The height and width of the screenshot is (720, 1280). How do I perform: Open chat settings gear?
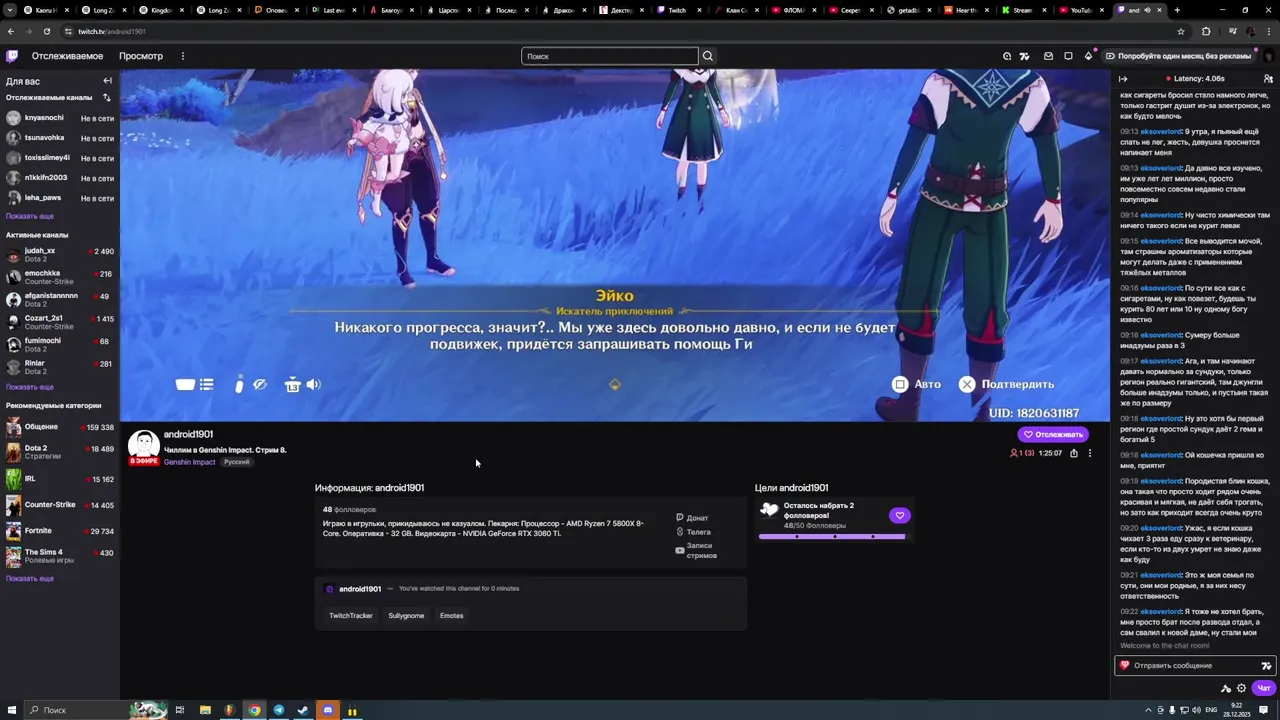[x=1242, y=688]
